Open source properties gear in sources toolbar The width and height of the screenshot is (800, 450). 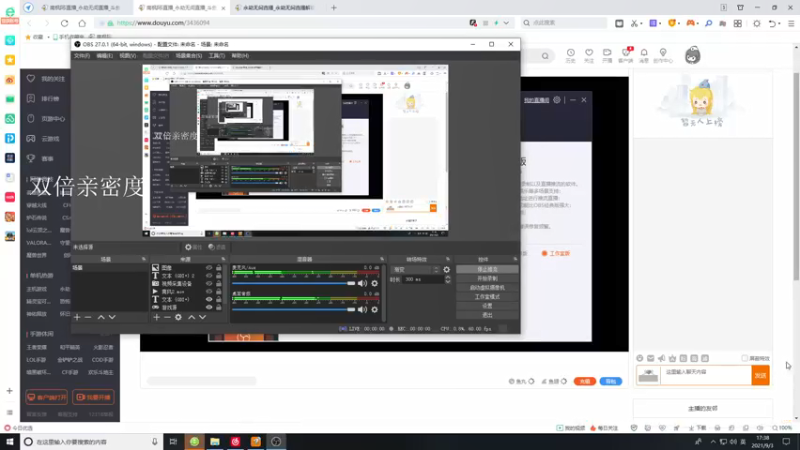(178, 317)
